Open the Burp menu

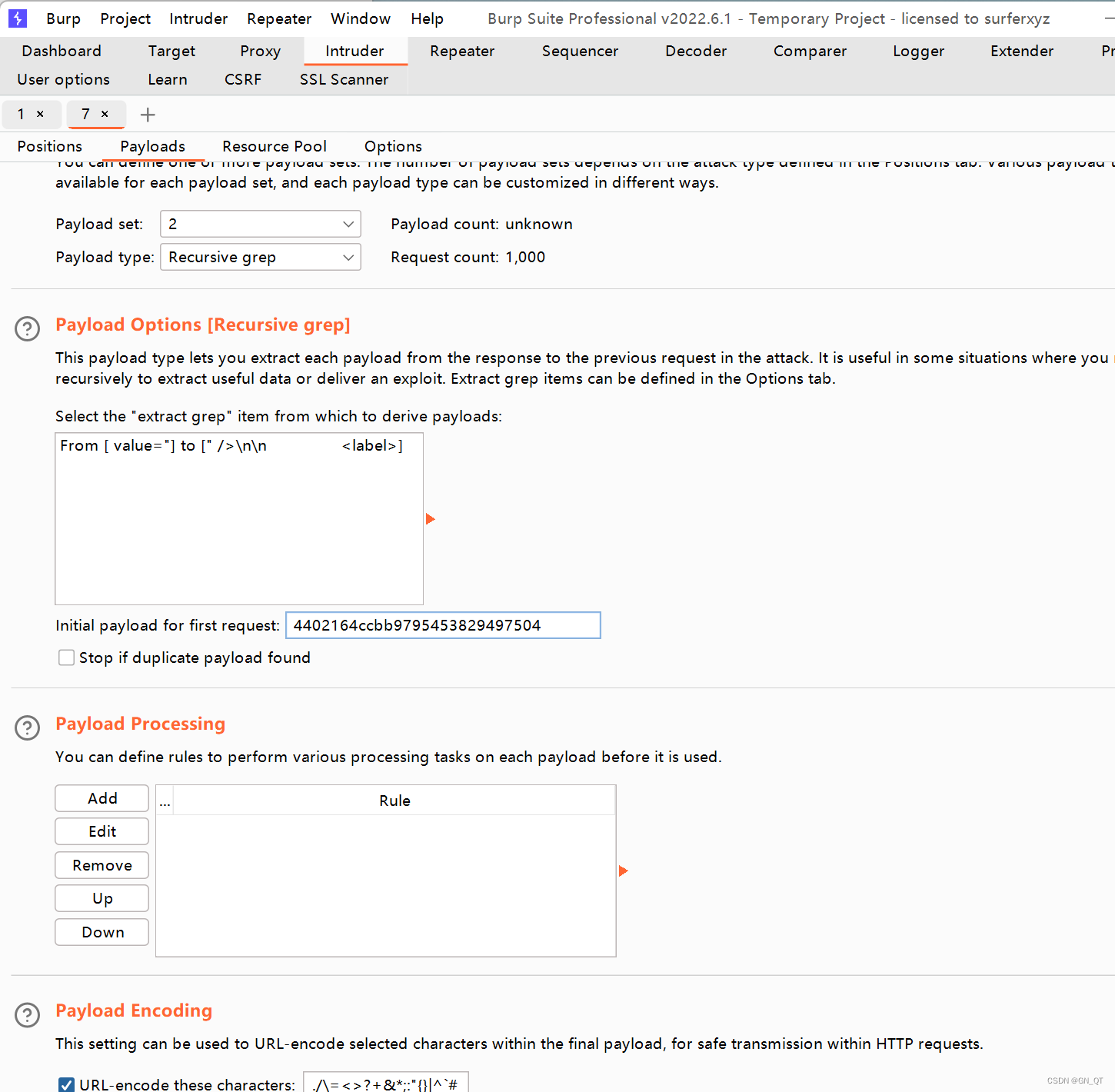tap(63, 18)
